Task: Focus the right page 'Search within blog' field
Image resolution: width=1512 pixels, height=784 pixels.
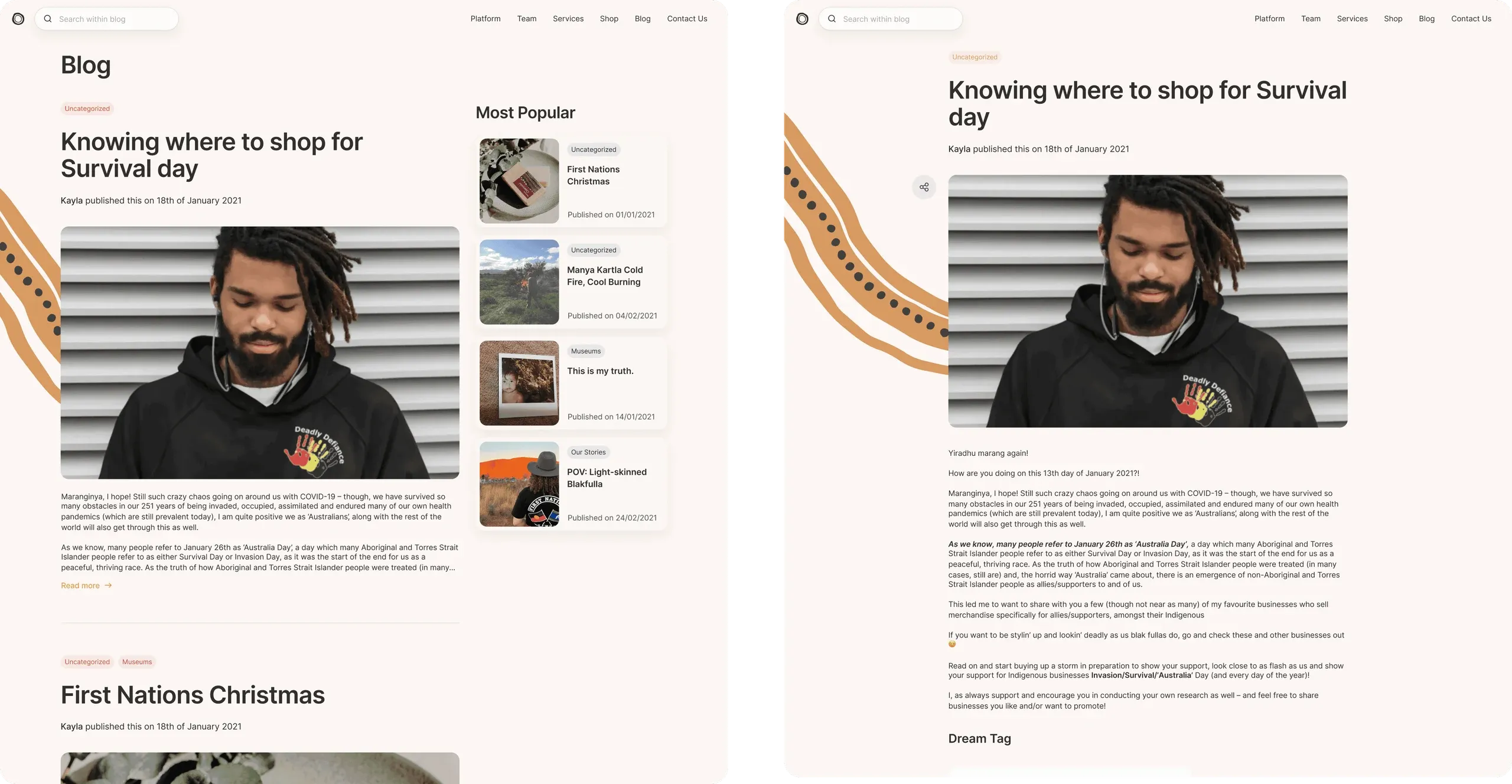Action: 891,19
